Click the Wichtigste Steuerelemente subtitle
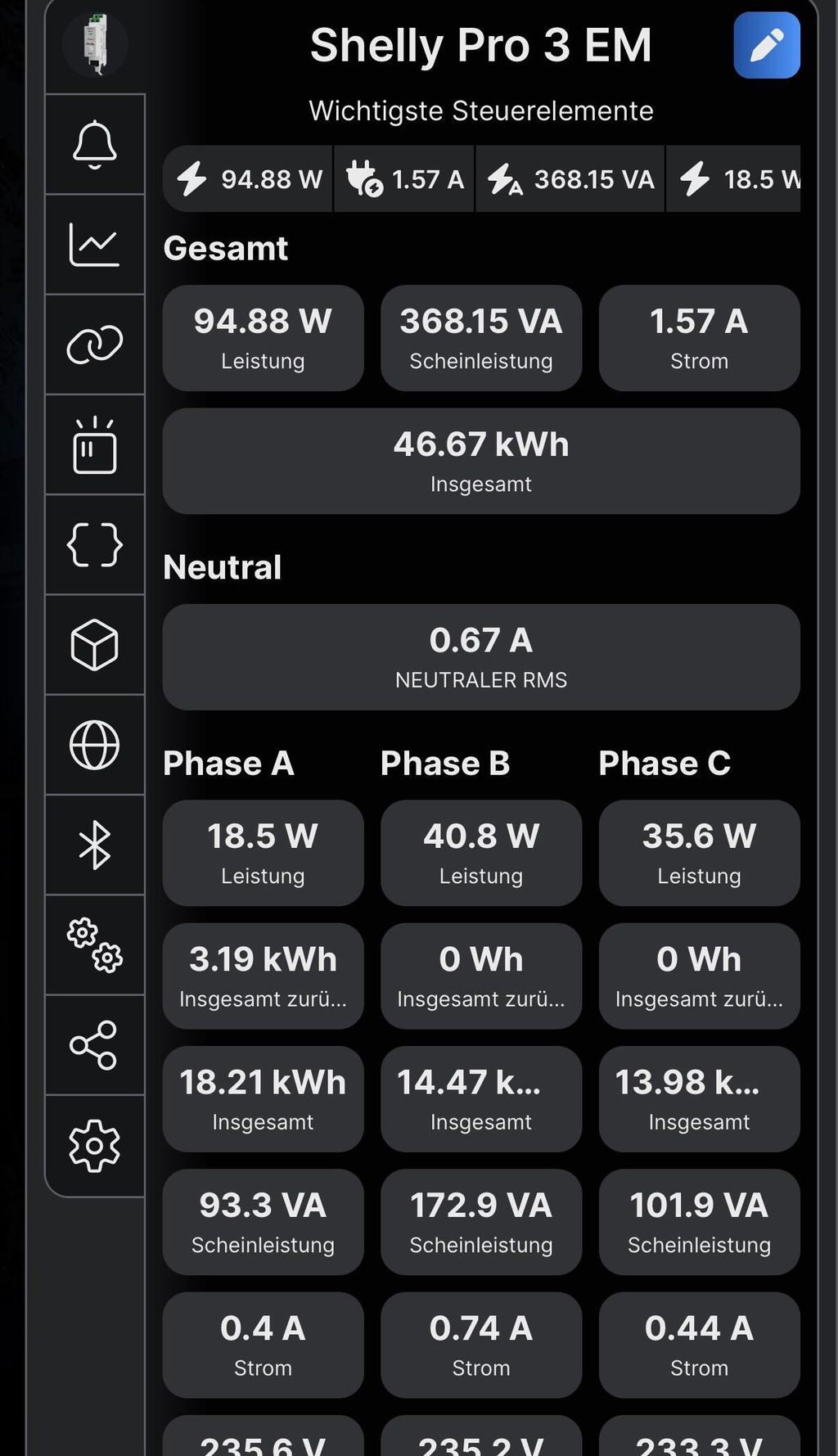 [481, 110]
